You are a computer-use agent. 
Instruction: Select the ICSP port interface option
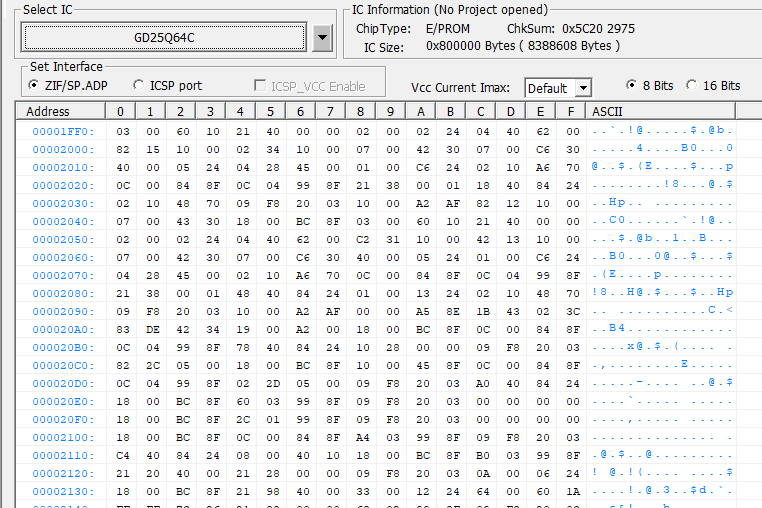tap(139, 86)
